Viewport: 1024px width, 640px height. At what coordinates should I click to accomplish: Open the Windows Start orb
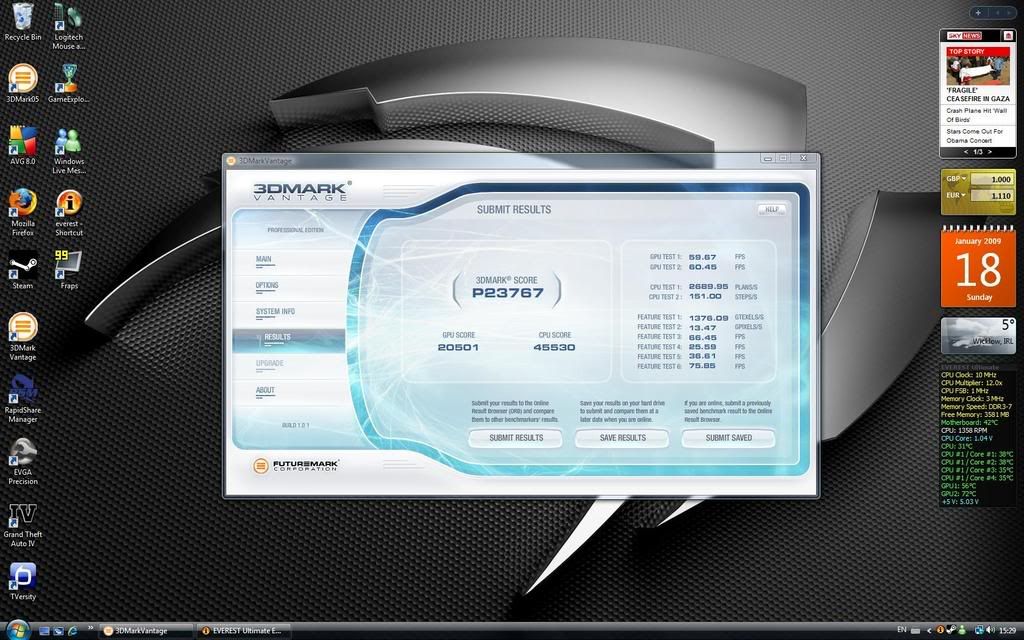pos(18,630)
